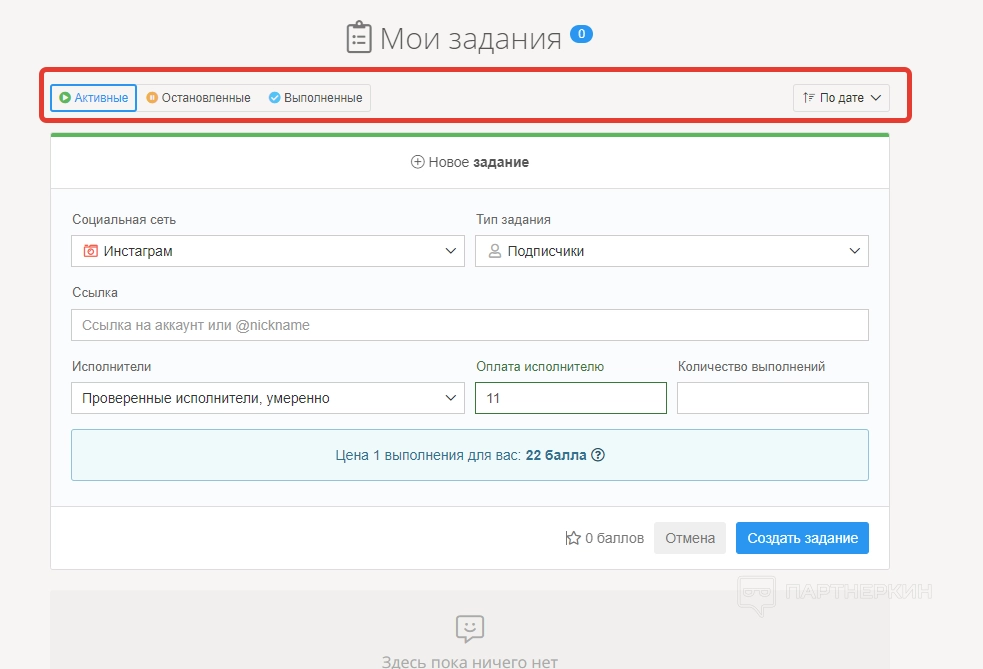Open the Выполненные tasks tab
This screenshot has width=983, height=669.
[x=315, y=98]
